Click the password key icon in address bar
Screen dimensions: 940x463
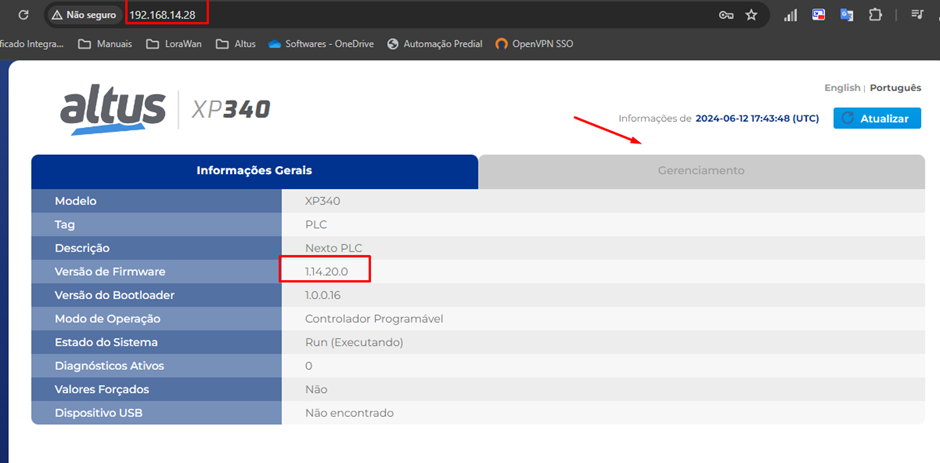click(726, 15)
